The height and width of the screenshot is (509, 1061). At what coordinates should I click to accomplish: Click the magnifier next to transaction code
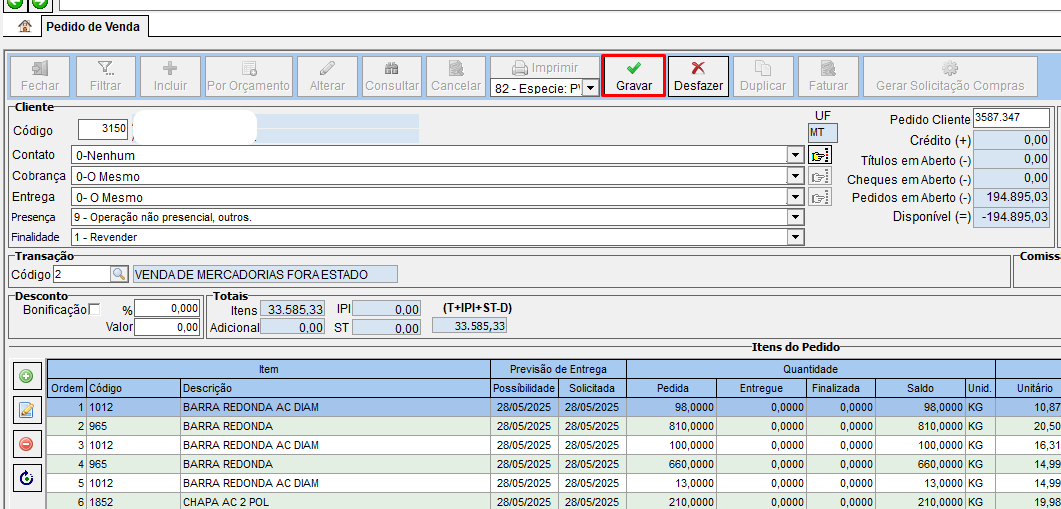[118, 274]
